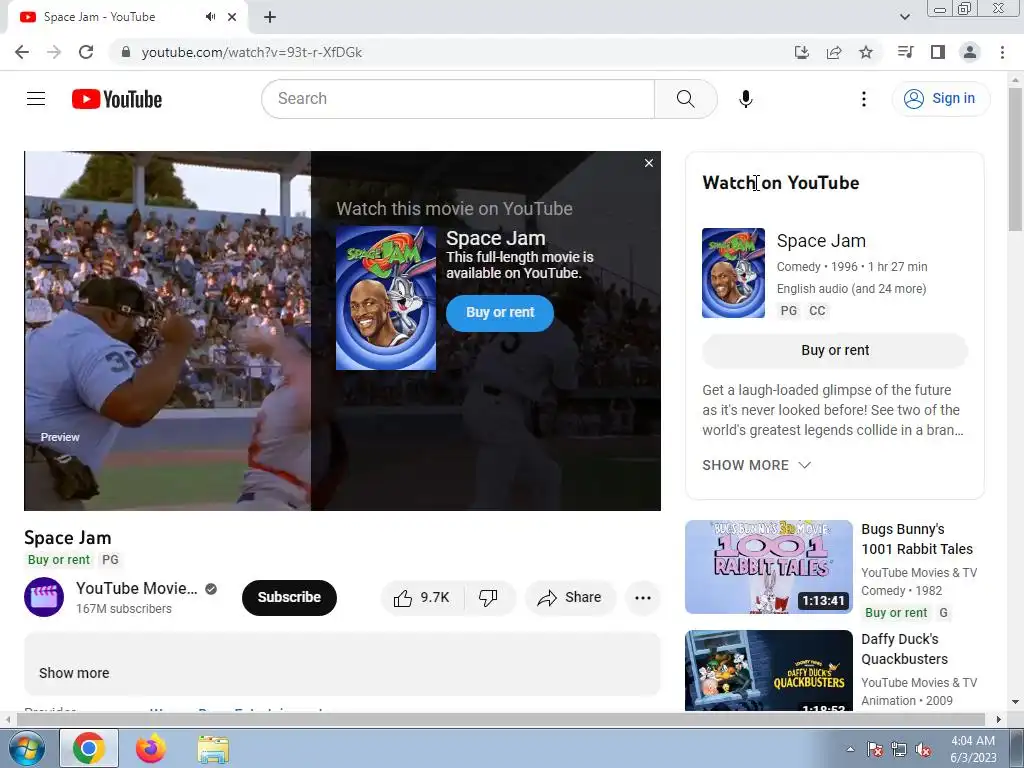Click the Daffy Duck's Quackbusters thumbnail

[769, 670]
